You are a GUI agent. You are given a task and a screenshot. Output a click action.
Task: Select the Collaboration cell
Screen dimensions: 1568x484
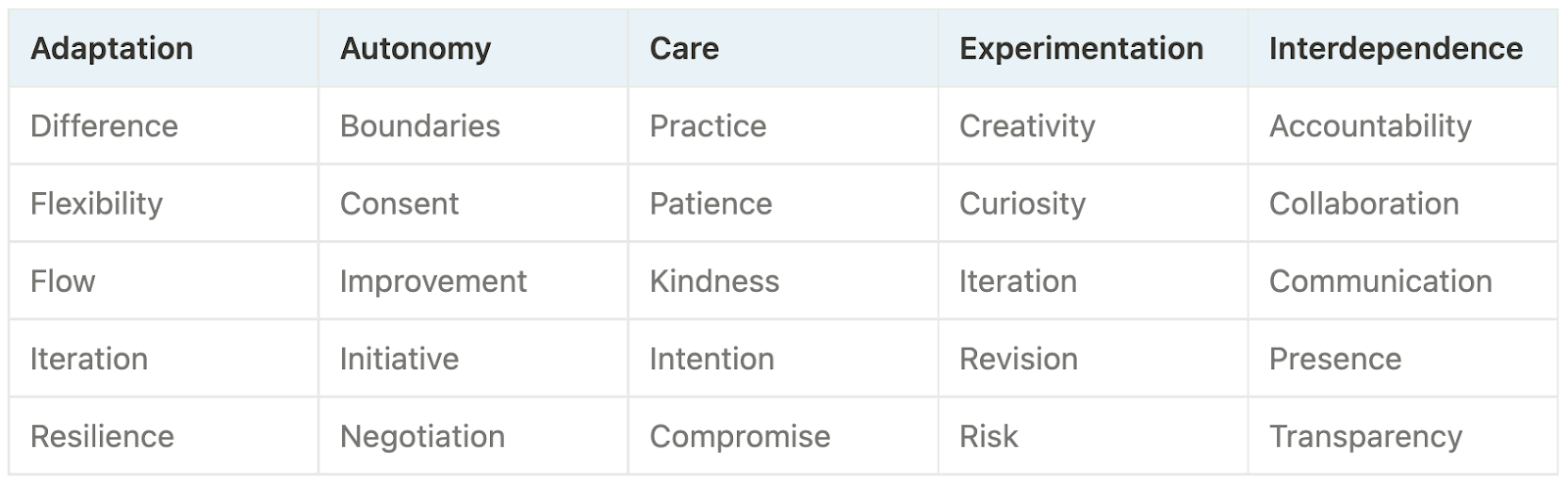(x=1402, y=203)
